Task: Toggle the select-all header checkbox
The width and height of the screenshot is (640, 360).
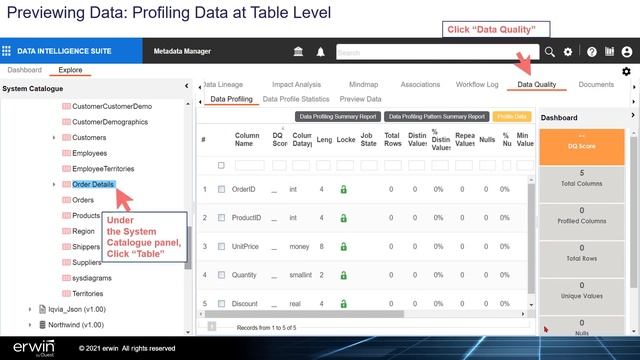Action: (x=221, y=165)
